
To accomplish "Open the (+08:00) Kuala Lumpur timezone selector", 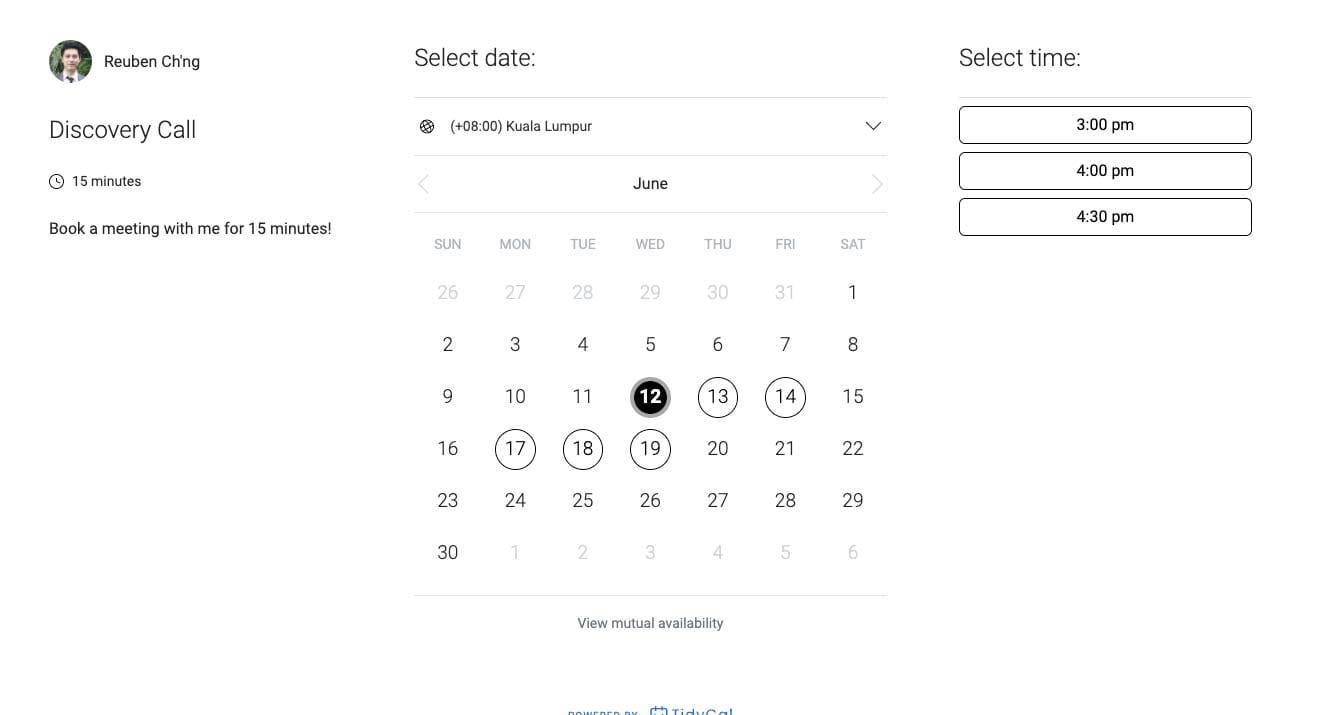I will (x=650, y=126).
